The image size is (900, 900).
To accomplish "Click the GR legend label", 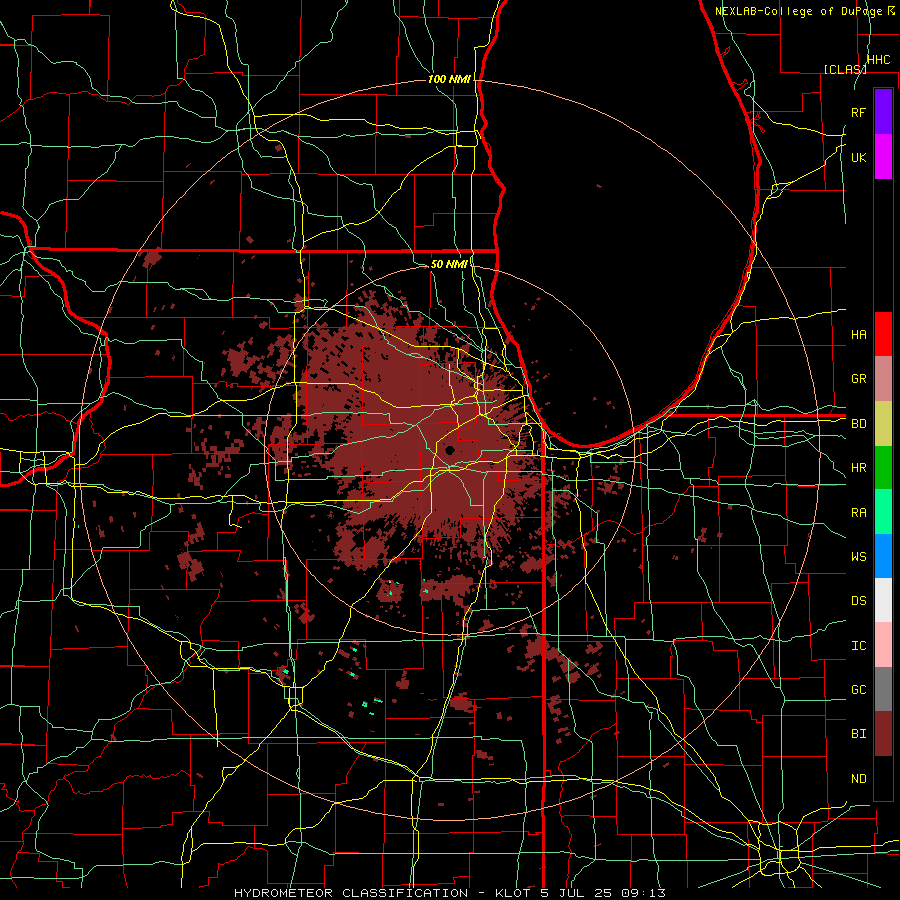I will pos(858,379).
